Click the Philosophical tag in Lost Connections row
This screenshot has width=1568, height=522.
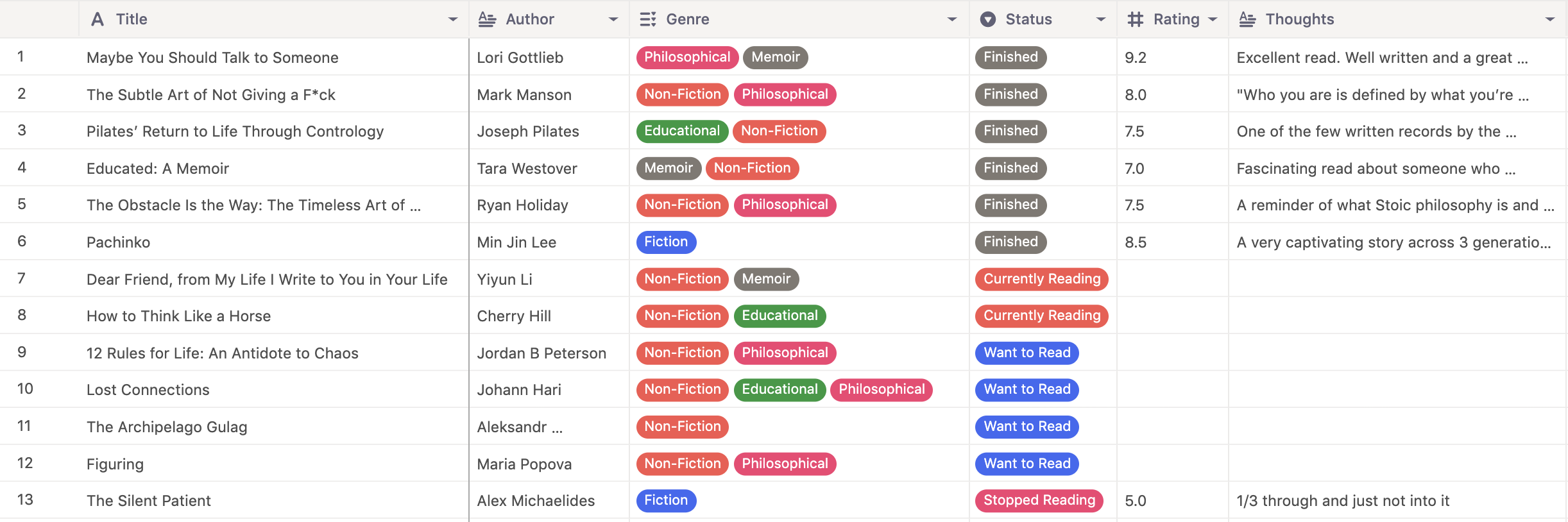pyautogui.click(x=882, y=389)
